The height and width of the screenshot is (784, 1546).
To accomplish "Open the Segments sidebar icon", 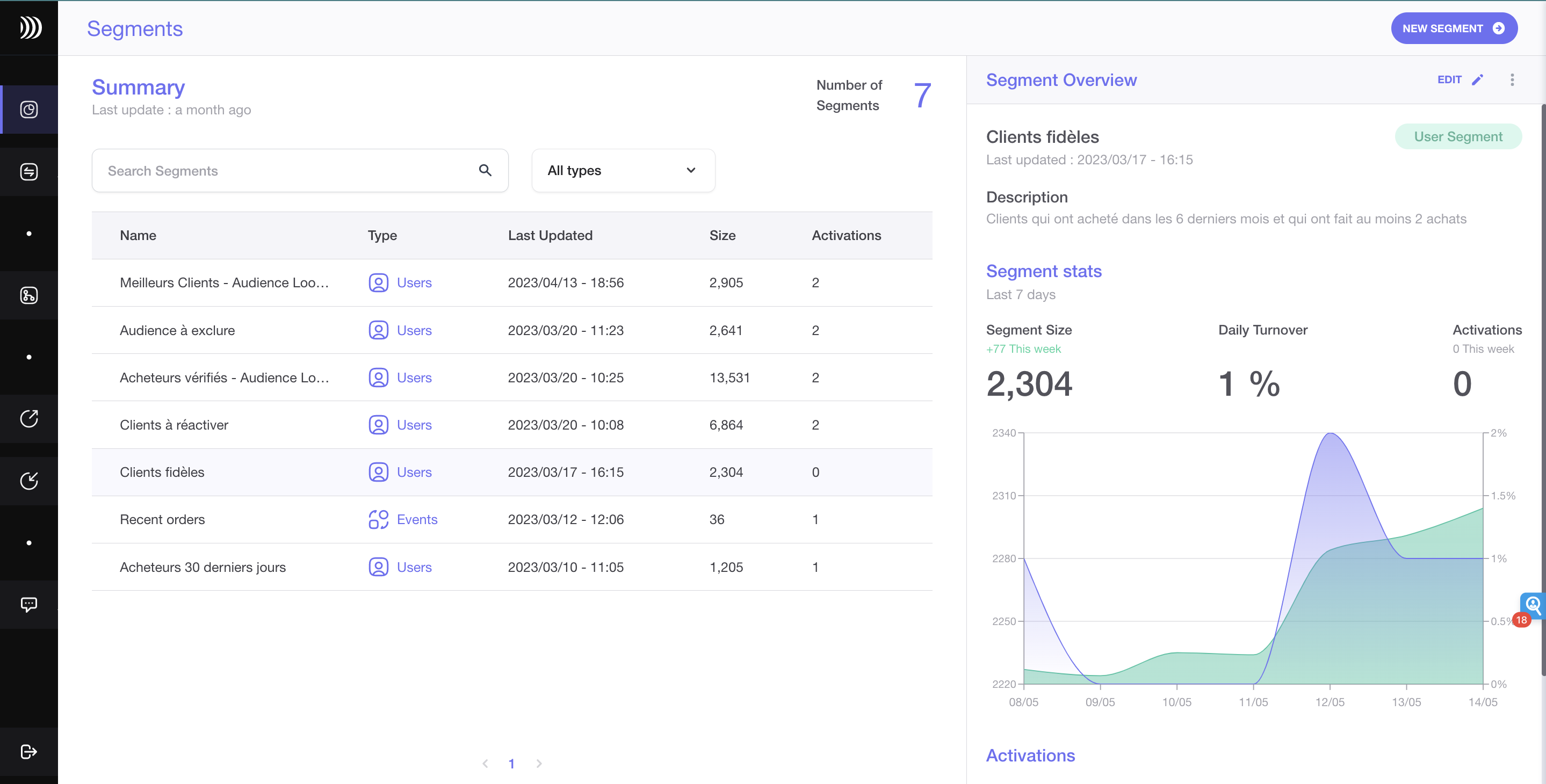I will point(29,109).
